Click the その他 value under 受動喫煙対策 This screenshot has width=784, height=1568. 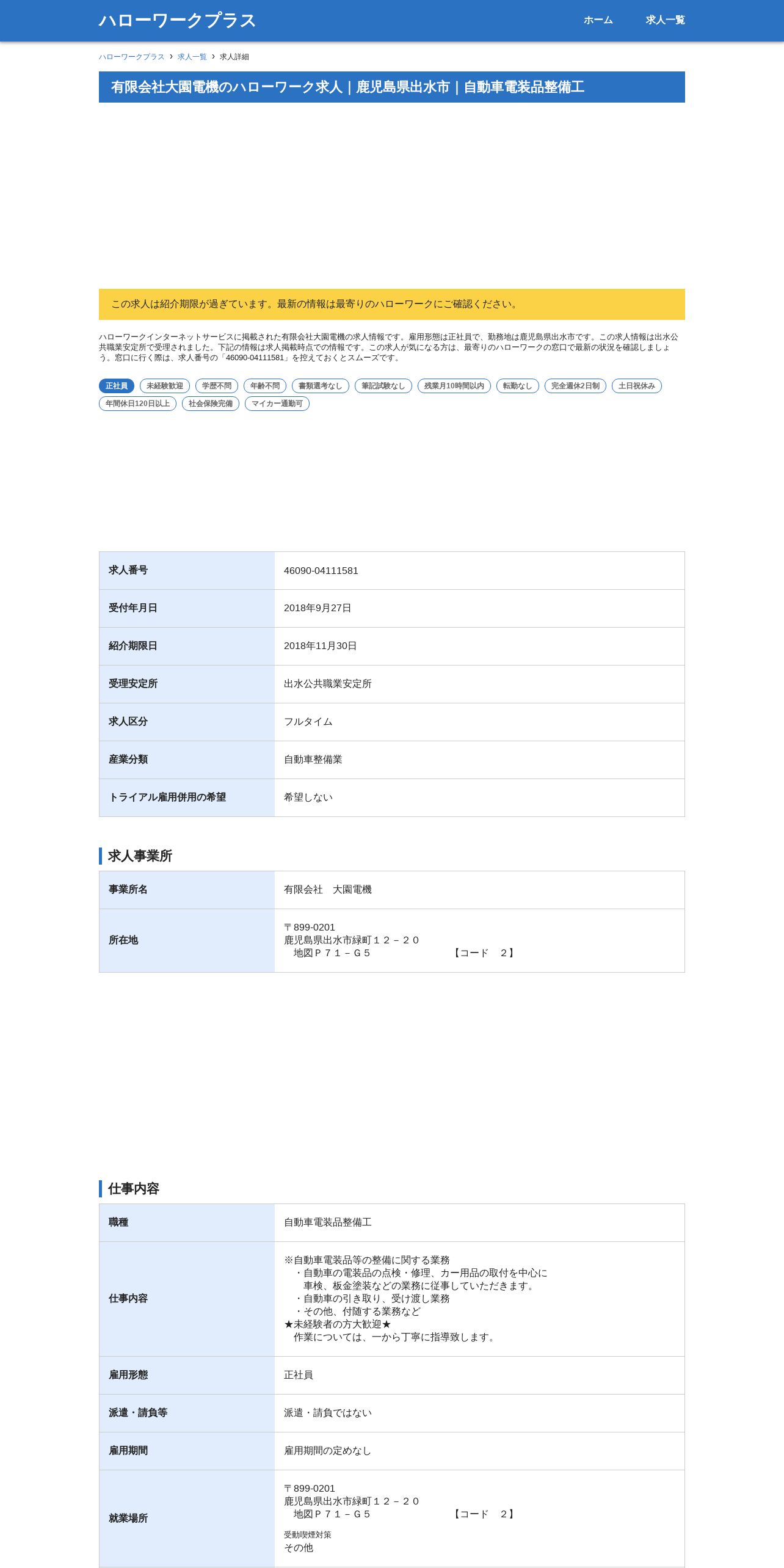pos(299,1548)
